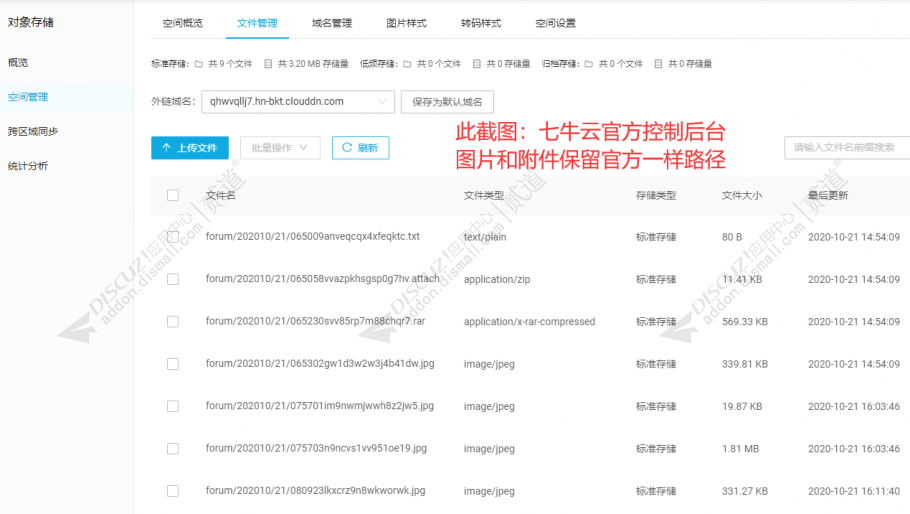Check the box for 065230svv85rp7m88chqr7.rar

point(173,321)
